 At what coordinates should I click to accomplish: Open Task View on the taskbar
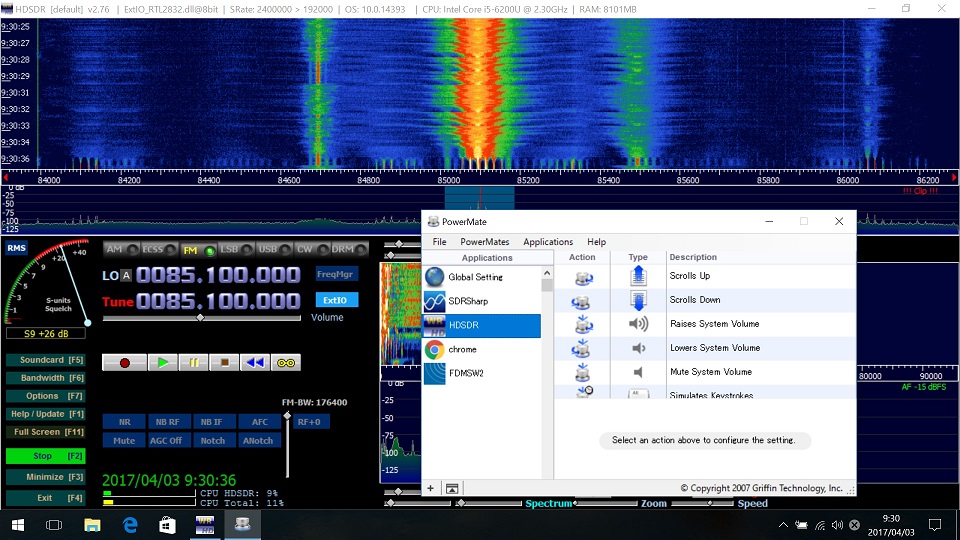pos(54,525)
